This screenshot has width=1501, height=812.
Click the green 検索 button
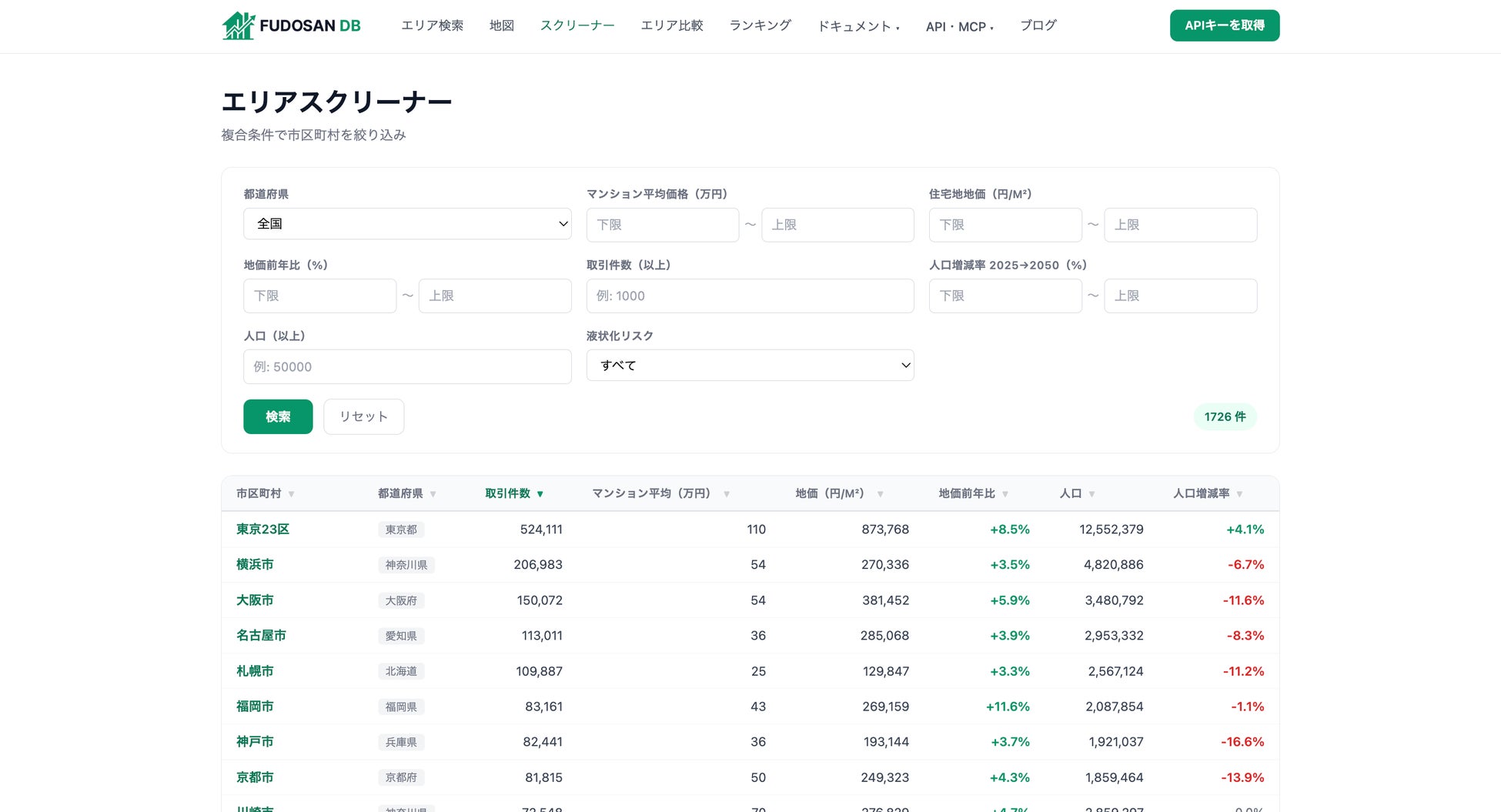click(278, 416)
